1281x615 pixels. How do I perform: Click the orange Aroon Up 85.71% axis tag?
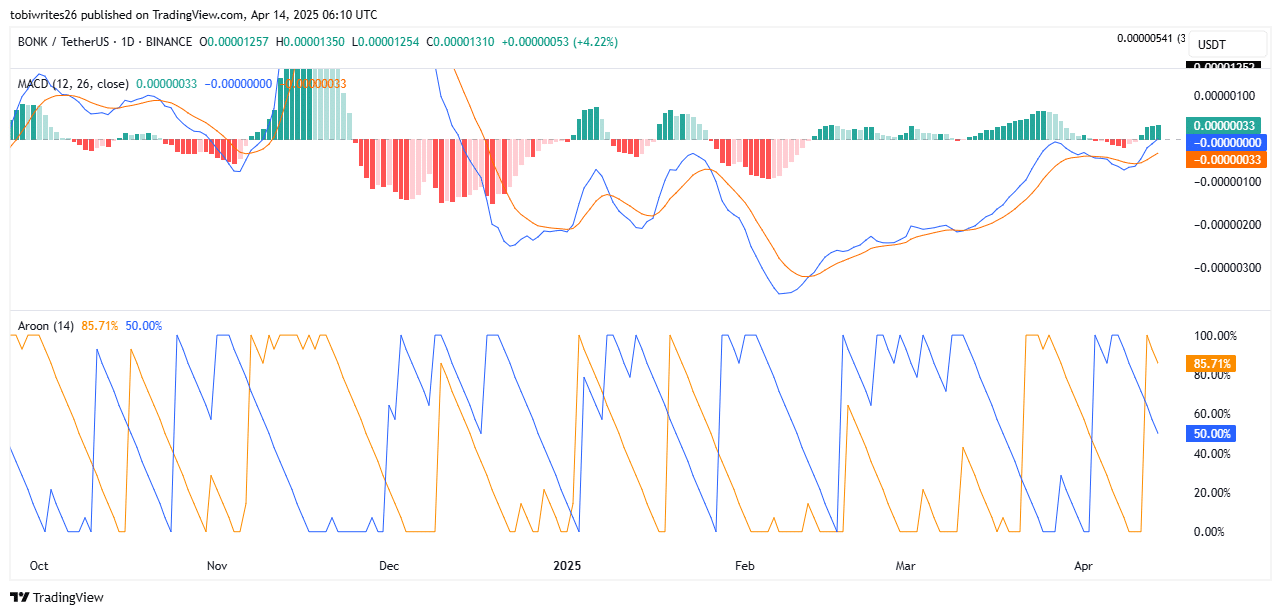[x=1210, y=364]
